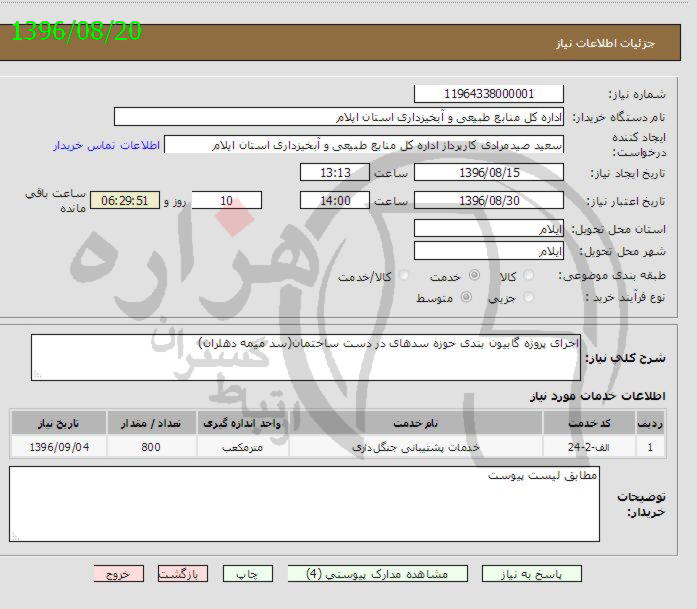Click the بازگشت back button
This screenshot has width=697, height=609.
coord(183,574)
